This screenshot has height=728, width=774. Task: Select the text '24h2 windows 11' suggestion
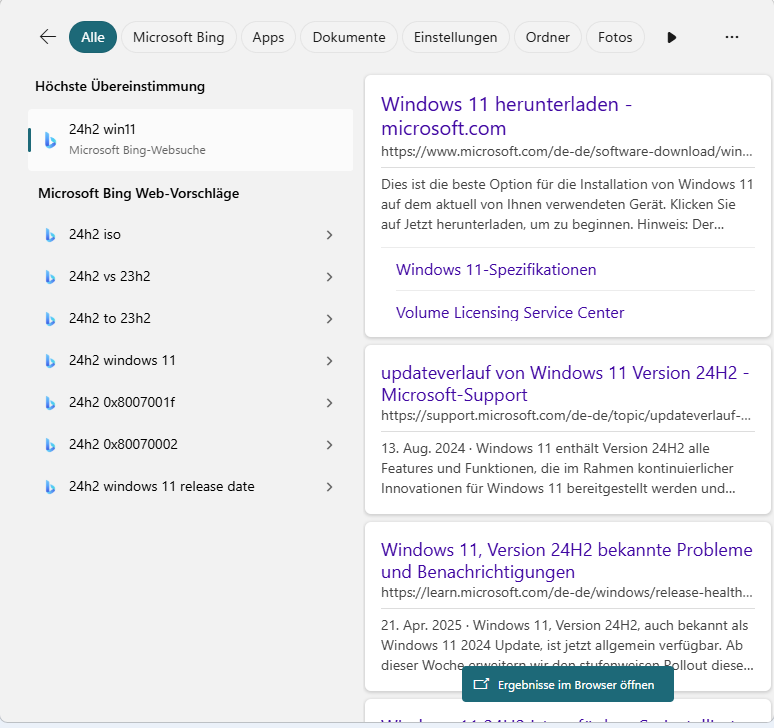click(122, 360)
